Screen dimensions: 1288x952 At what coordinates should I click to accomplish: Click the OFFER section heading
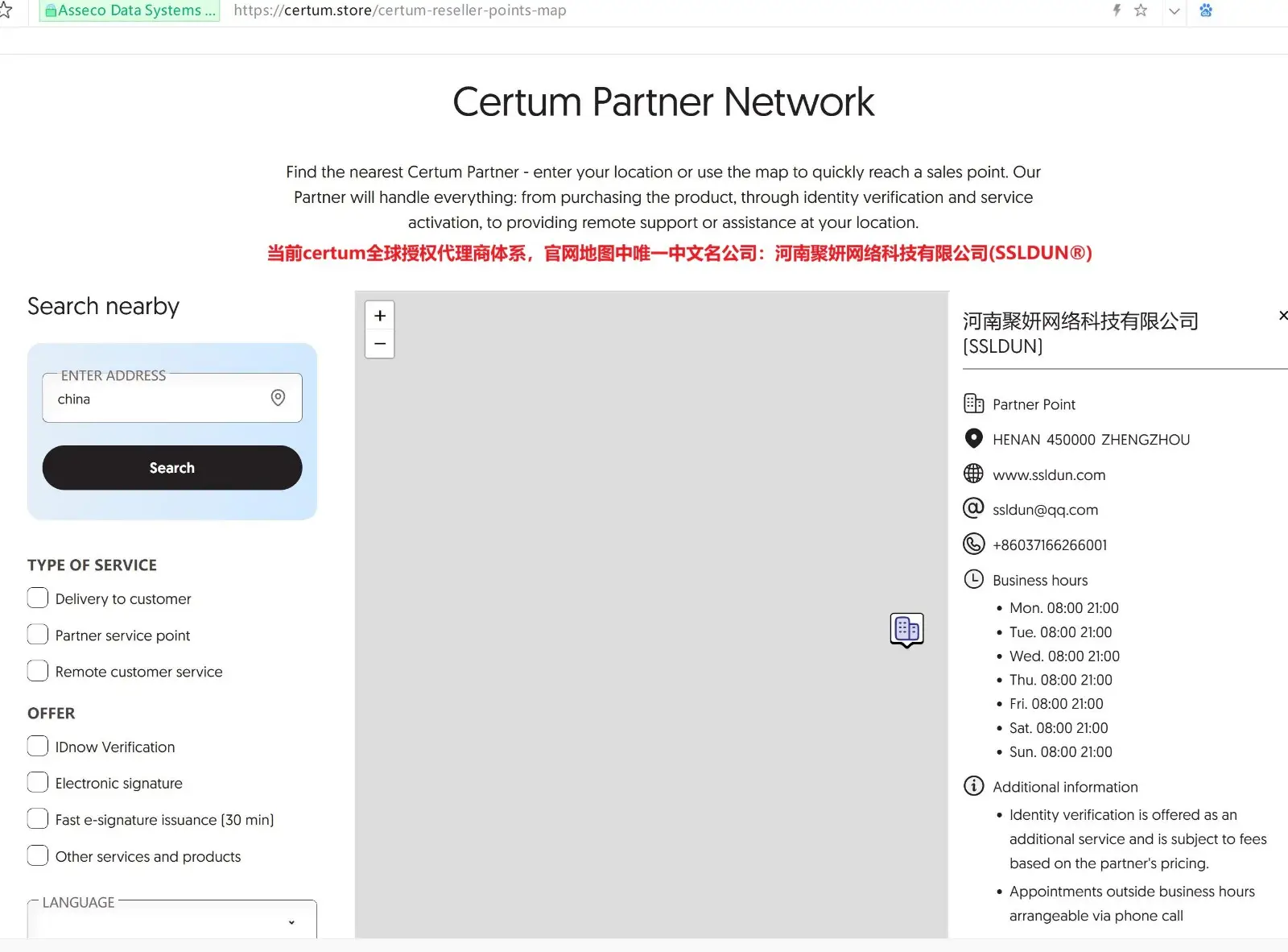(51, 714)
